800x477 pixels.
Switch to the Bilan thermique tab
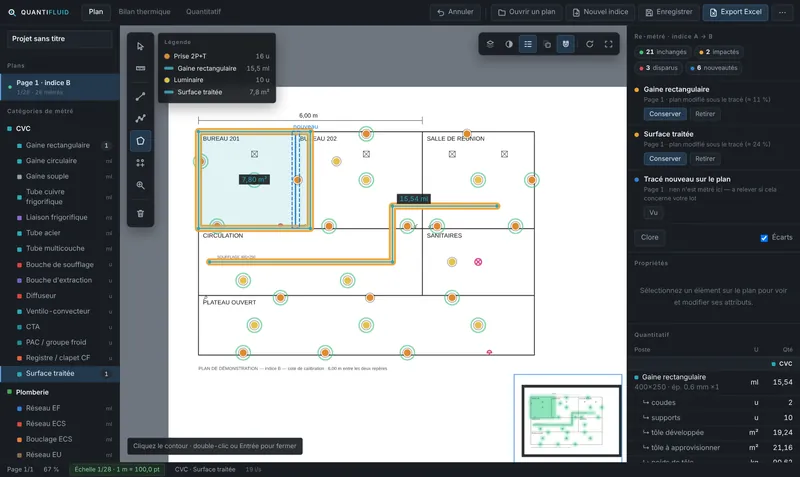pyautogui.click(x=144, y=12)
